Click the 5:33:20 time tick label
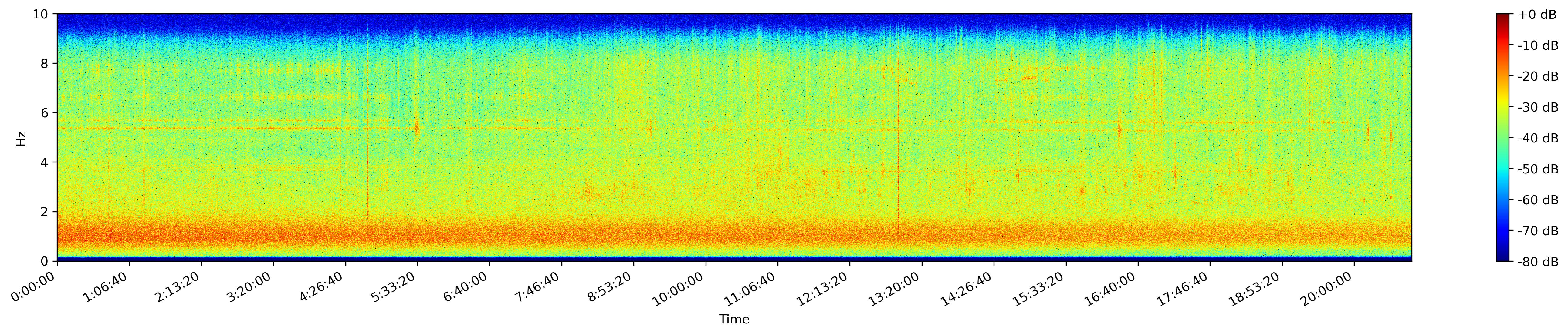This screenshot has height=335, width=1568. click(395, 286)
